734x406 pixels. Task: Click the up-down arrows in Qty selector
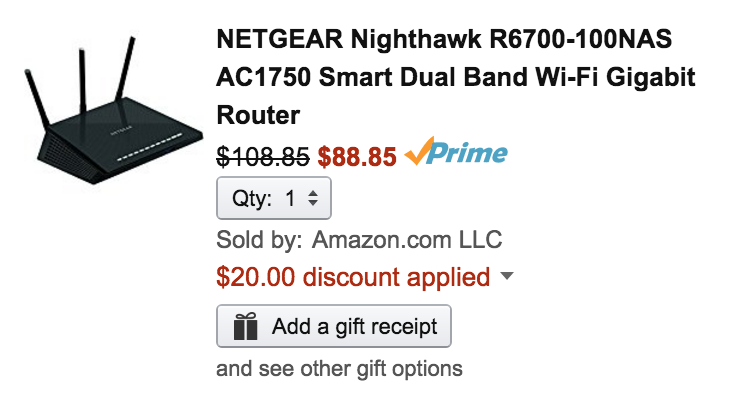coord(313,198)
